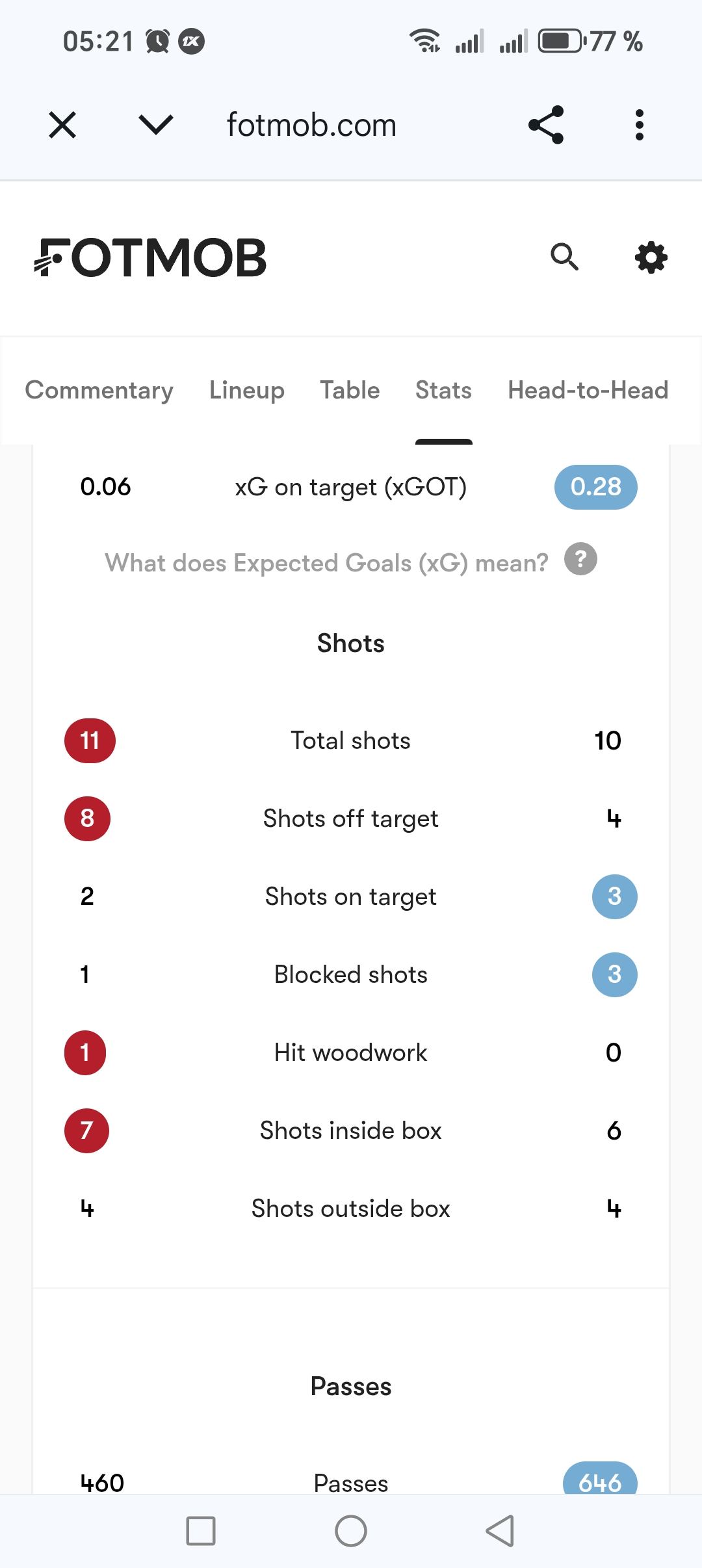Screen dimensions: 702x1568
Task: Tap the FotMob logo
Action: click(151, 258)
